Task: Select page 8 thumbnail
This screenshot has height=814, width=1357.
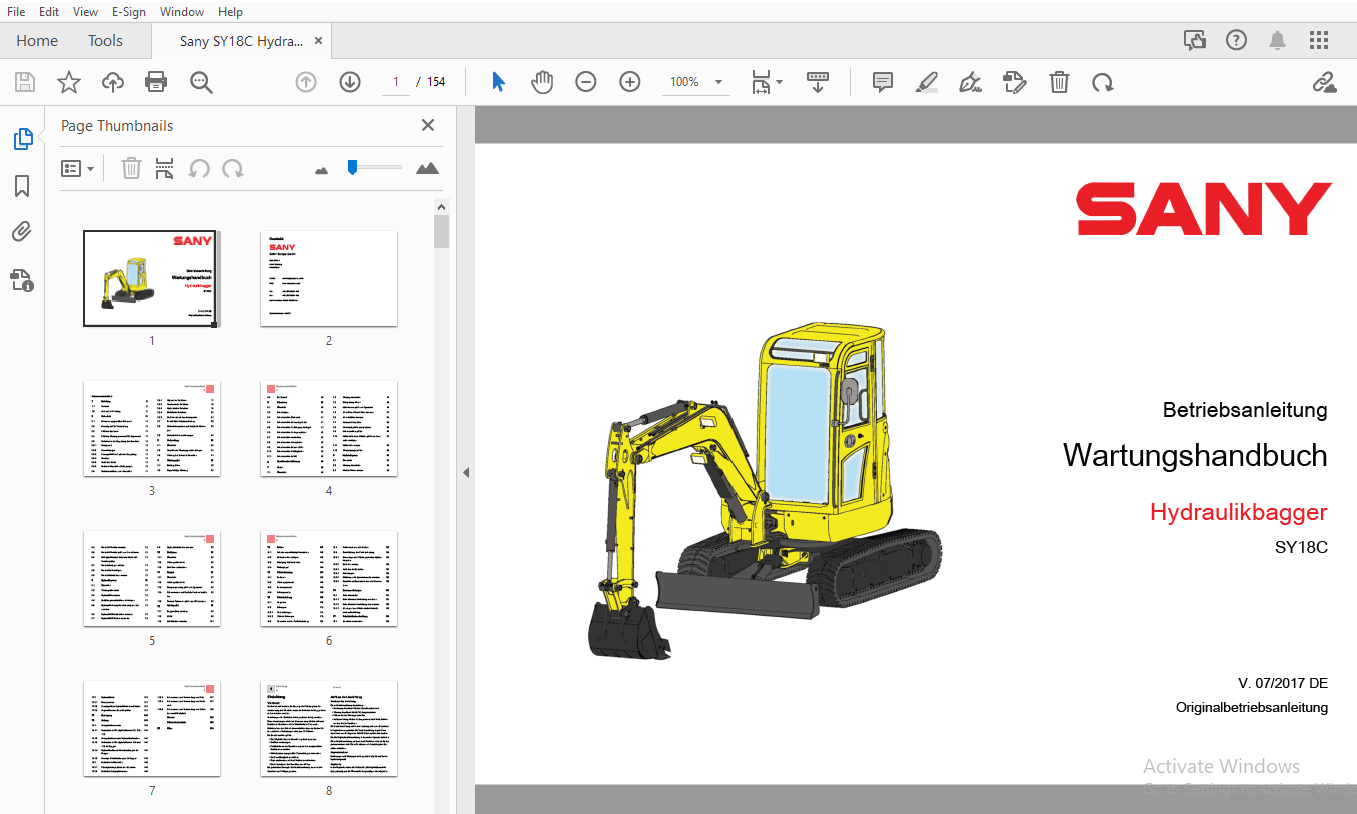Action: [x=329, y=729]
